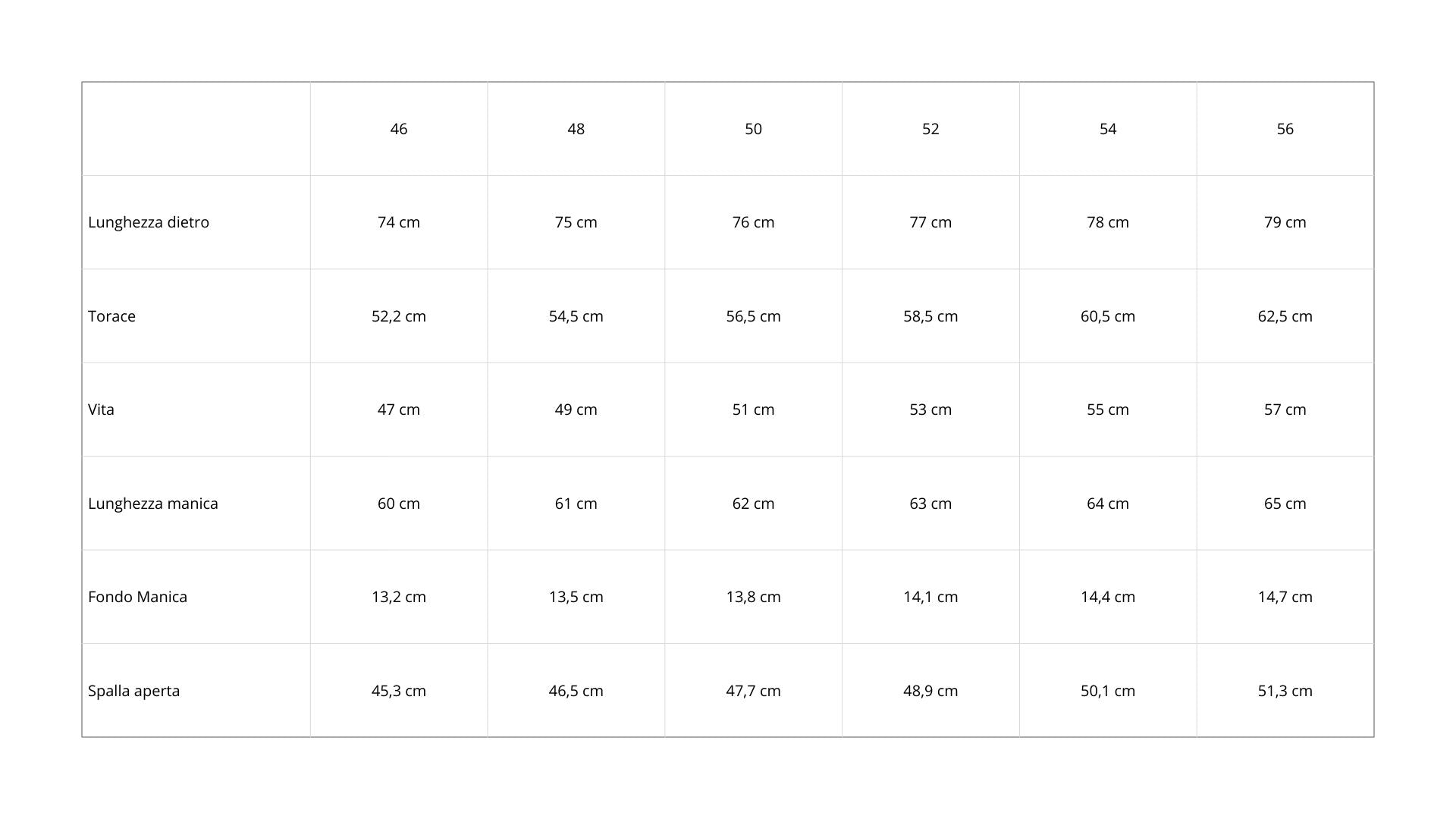The height and width of the screenshot is (819, 1456).
Task: Click the Spalla aperta row label
Action: [133, 691]
